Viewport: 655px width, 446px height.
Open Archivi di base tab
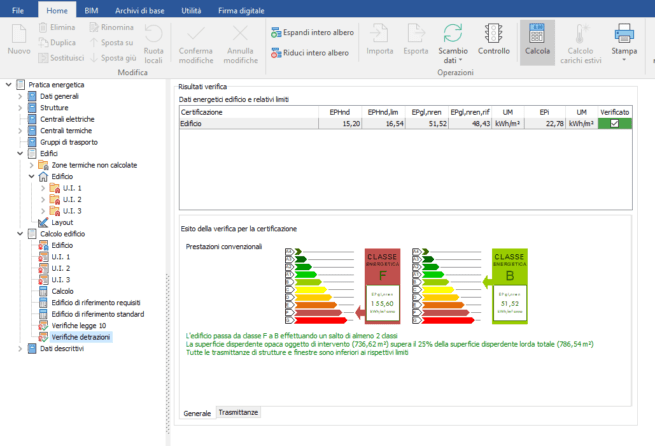[x=140, y=10]
